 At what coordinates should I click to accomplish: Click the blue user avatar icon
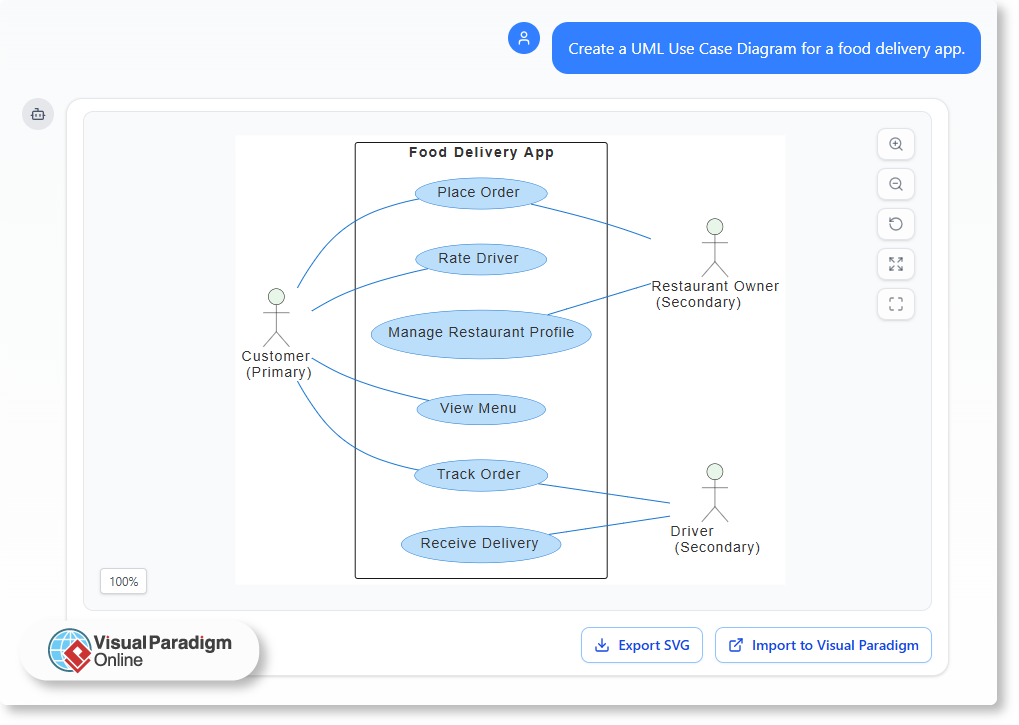pos(523,38)
